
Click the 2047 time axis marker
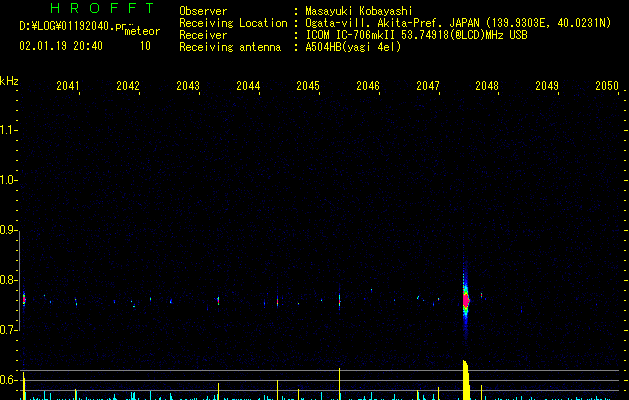coord(428,86)
